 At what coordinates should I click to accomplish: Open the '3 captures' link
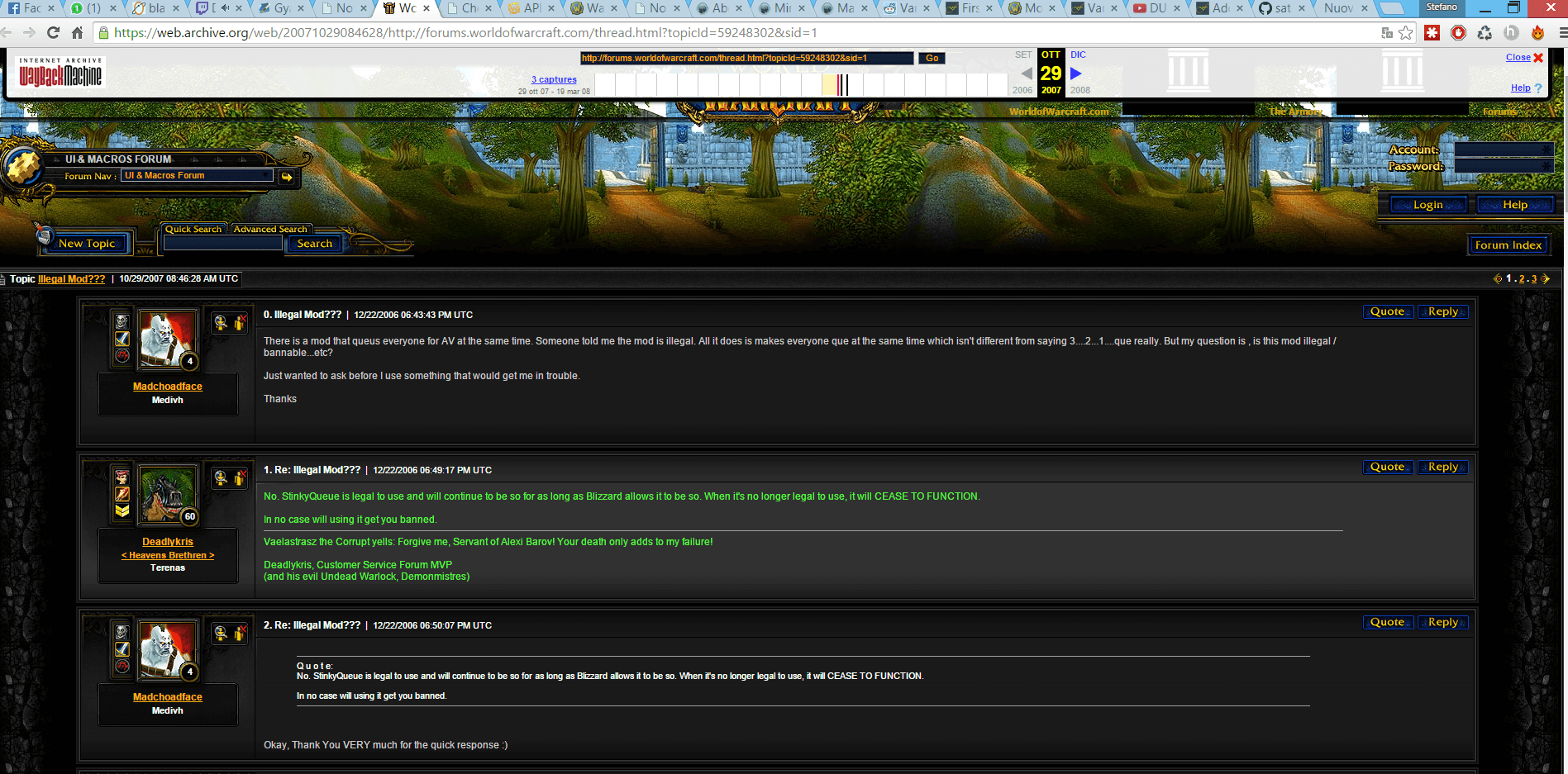554,79
